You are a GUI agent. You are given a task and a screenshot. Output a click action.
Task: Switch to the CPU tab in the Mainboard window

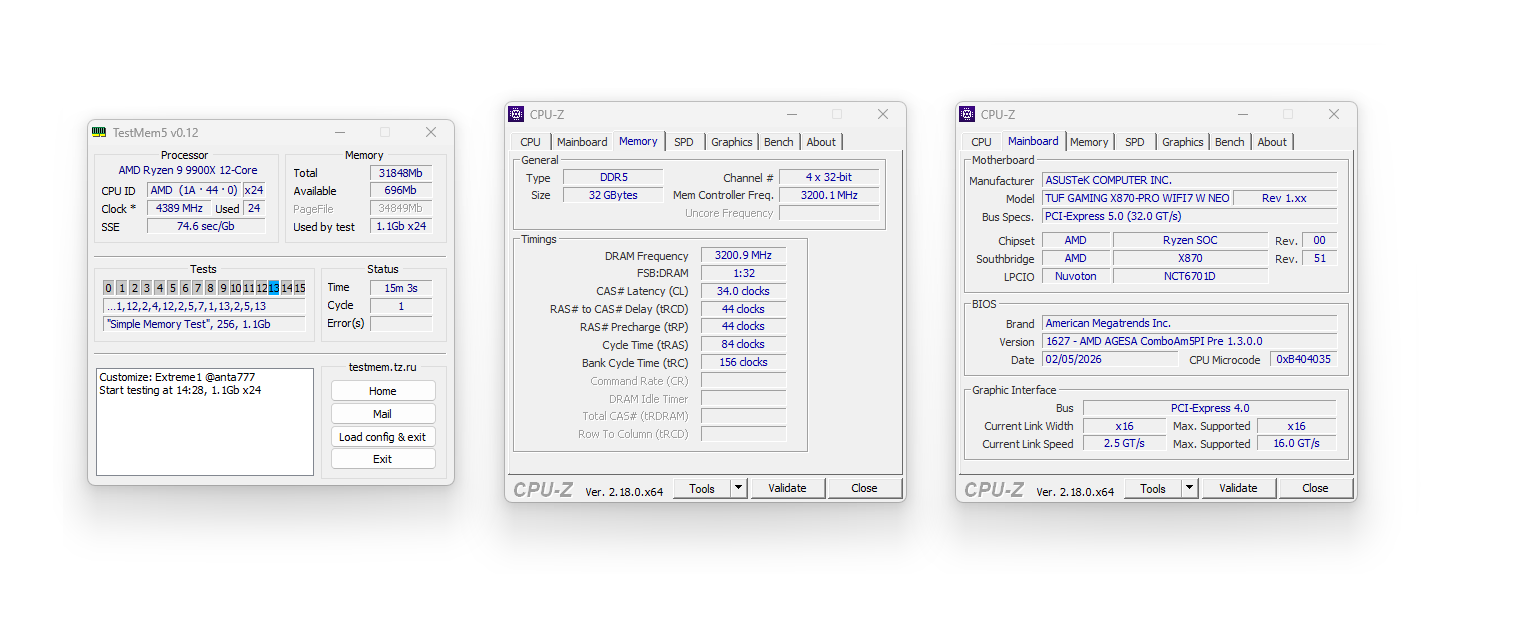(981, 141)
